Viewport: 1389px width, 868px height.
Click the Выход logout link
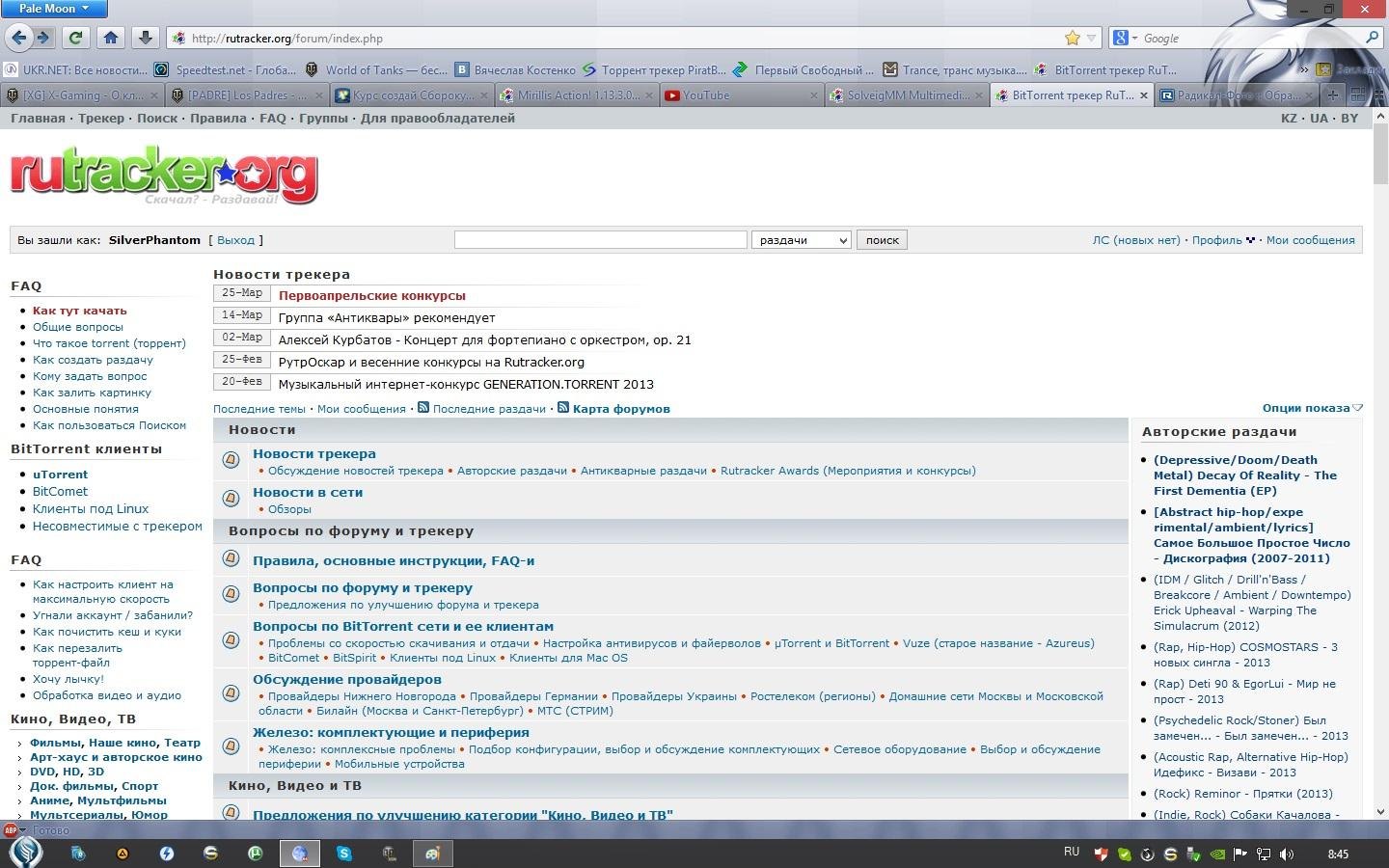[235, 240]
